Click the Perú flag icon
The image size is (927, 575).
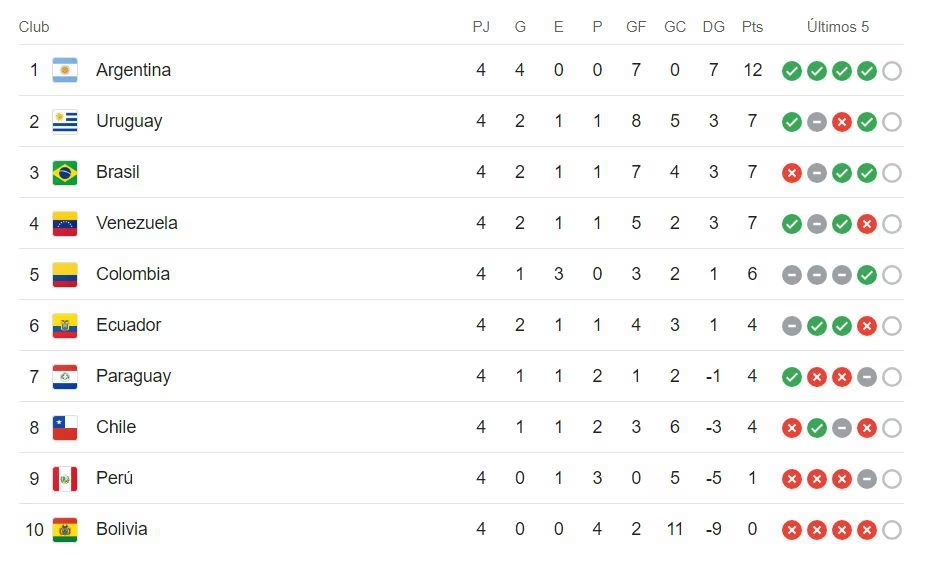pyautogui.click(x=65, y=478)
